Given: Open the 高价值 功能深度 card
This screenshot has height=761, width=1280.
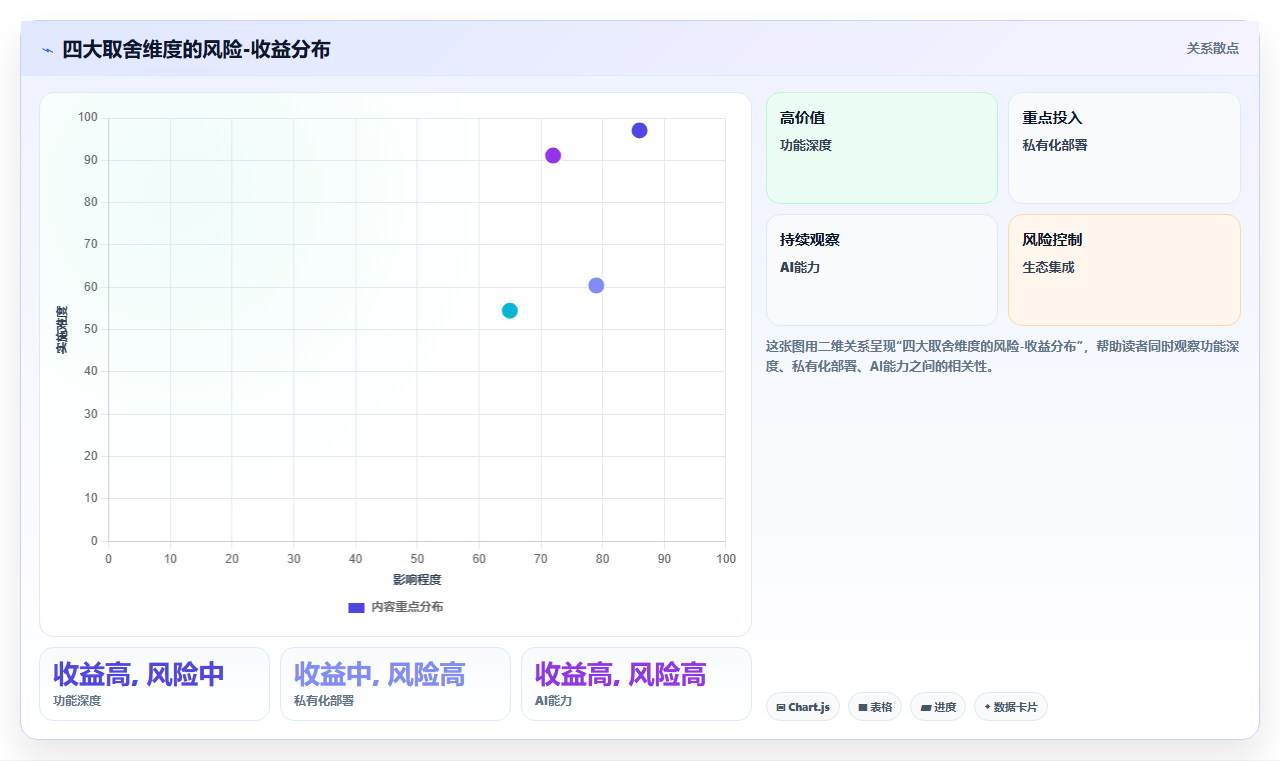Looking at the screenshot, I should tap(882, 148).
